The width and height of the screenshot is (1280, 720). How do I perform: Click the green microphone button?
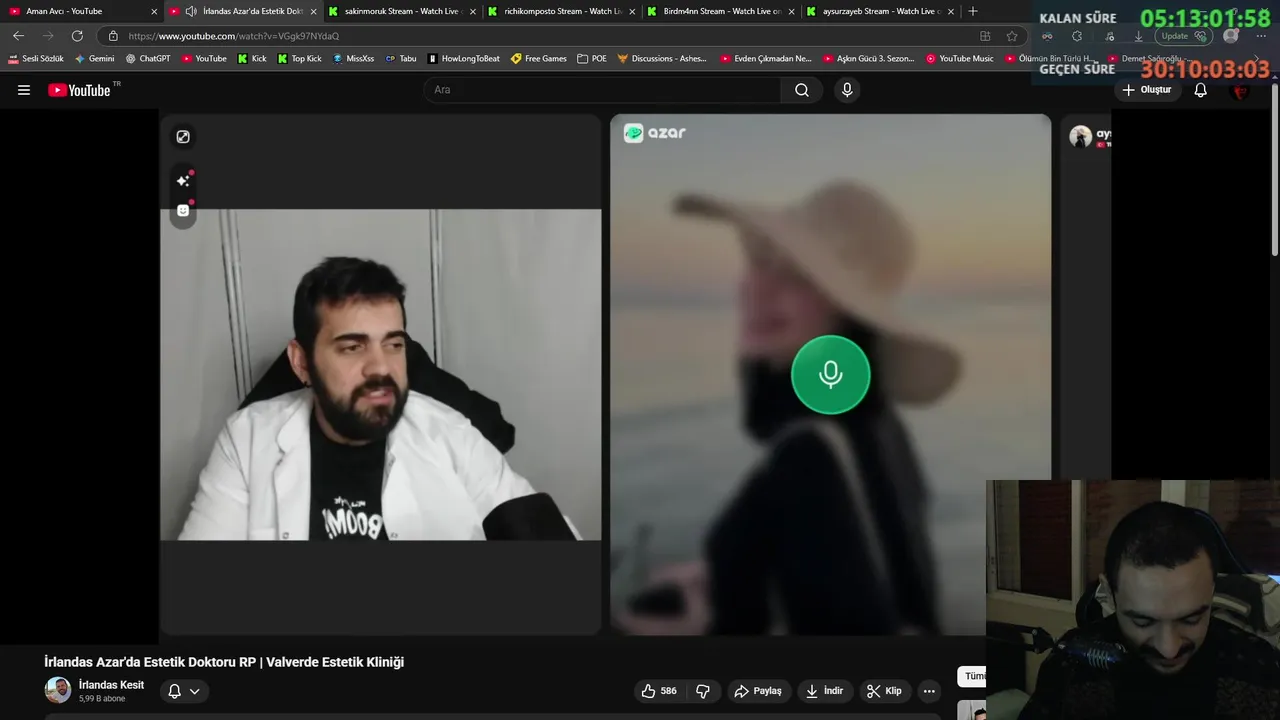pos(830,375)
